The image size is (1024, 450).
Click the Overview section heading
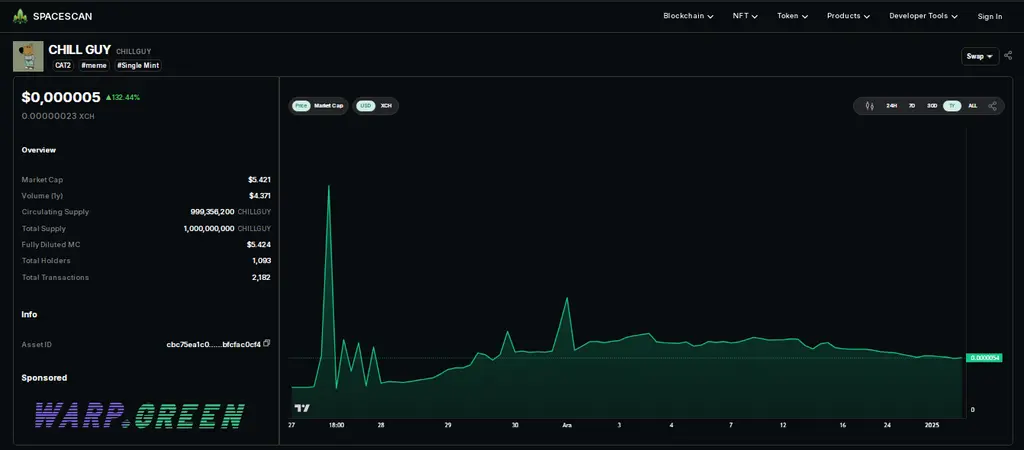(x=39, y=150)
